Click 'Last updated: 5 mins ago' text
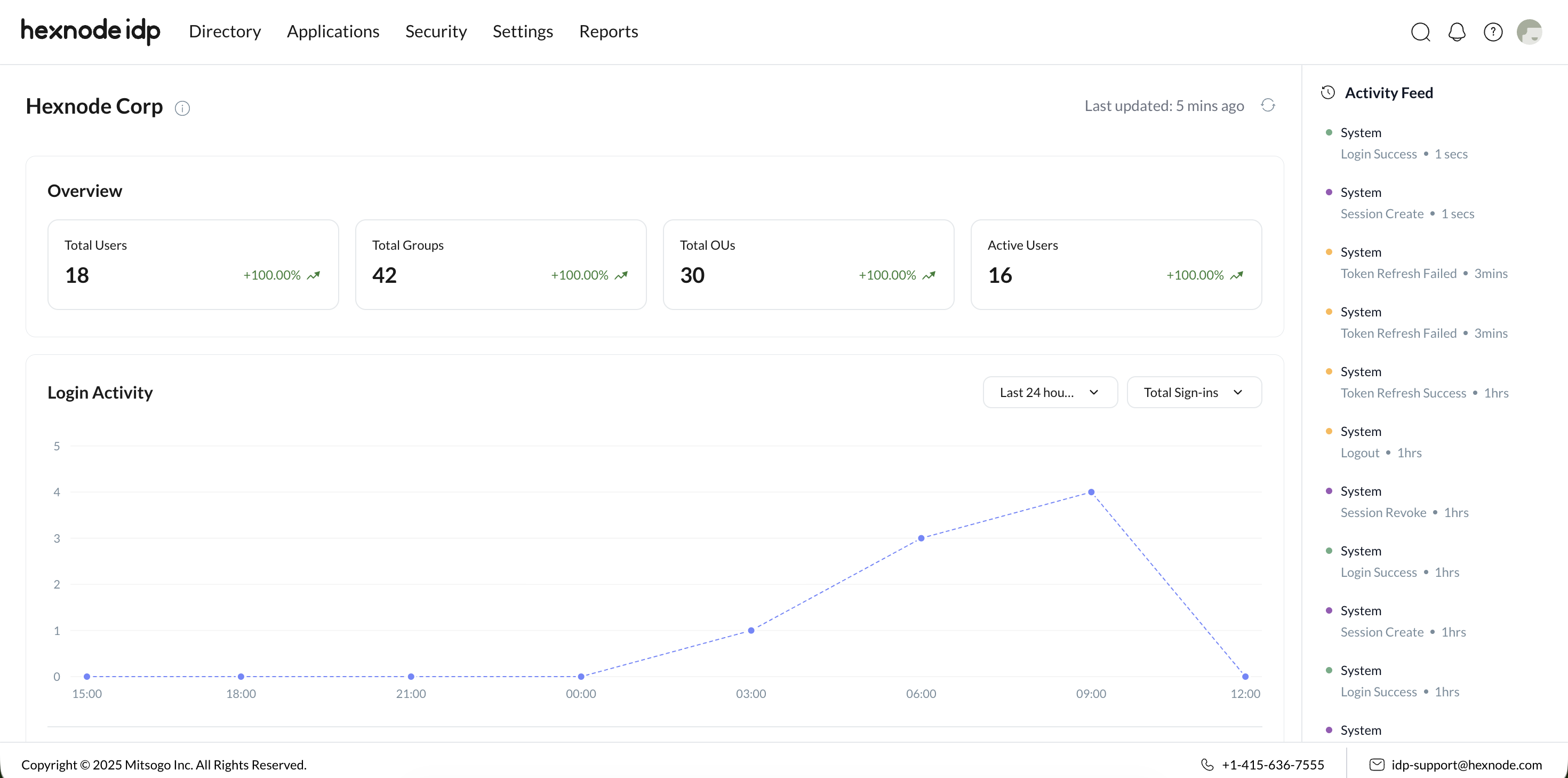This screenshot has height=778, width=1568. 1164,106
